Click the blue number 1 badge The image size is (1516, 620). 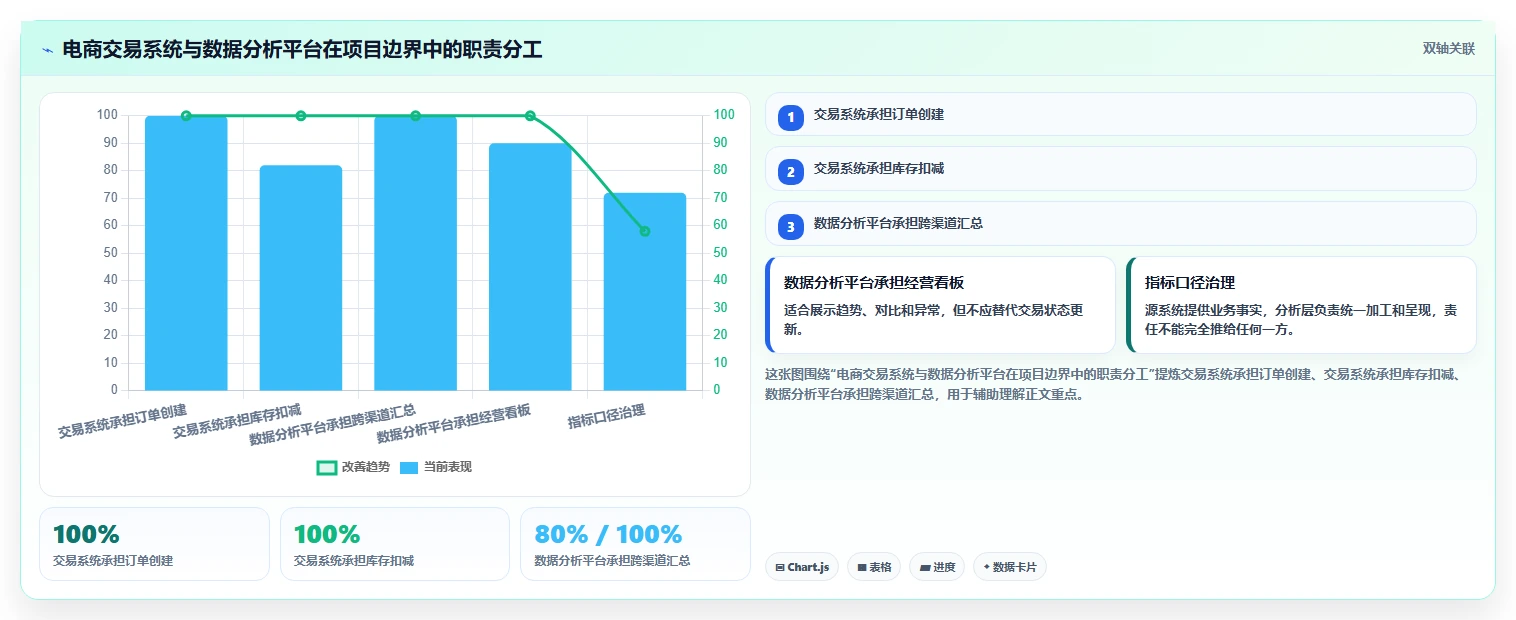pos(790,116)
